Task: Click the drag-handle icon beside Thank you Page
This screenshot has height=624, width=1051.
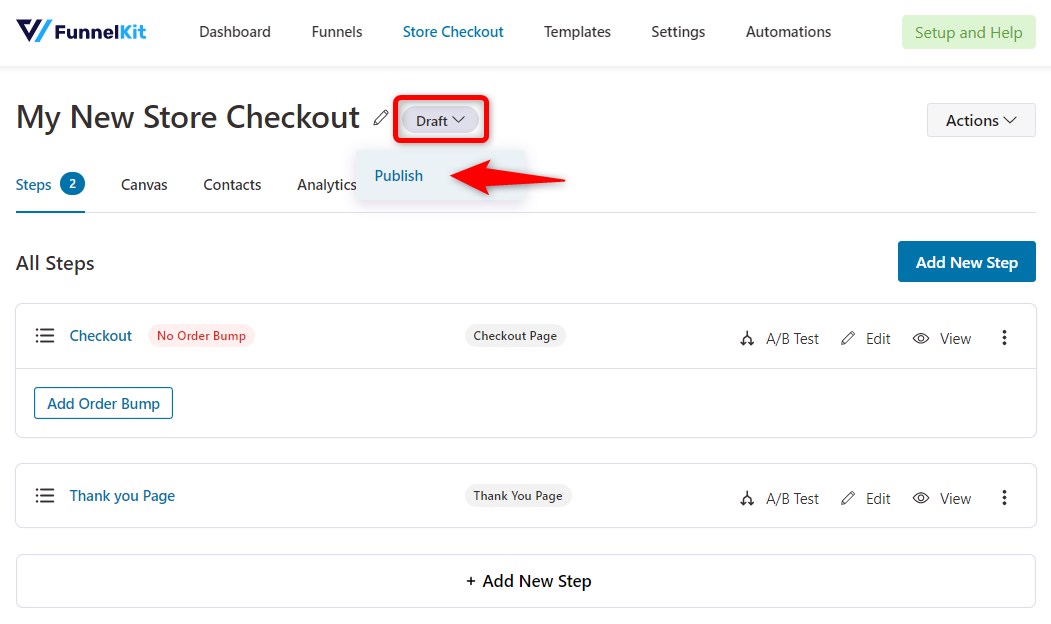Action: click(x=44, y=495)
